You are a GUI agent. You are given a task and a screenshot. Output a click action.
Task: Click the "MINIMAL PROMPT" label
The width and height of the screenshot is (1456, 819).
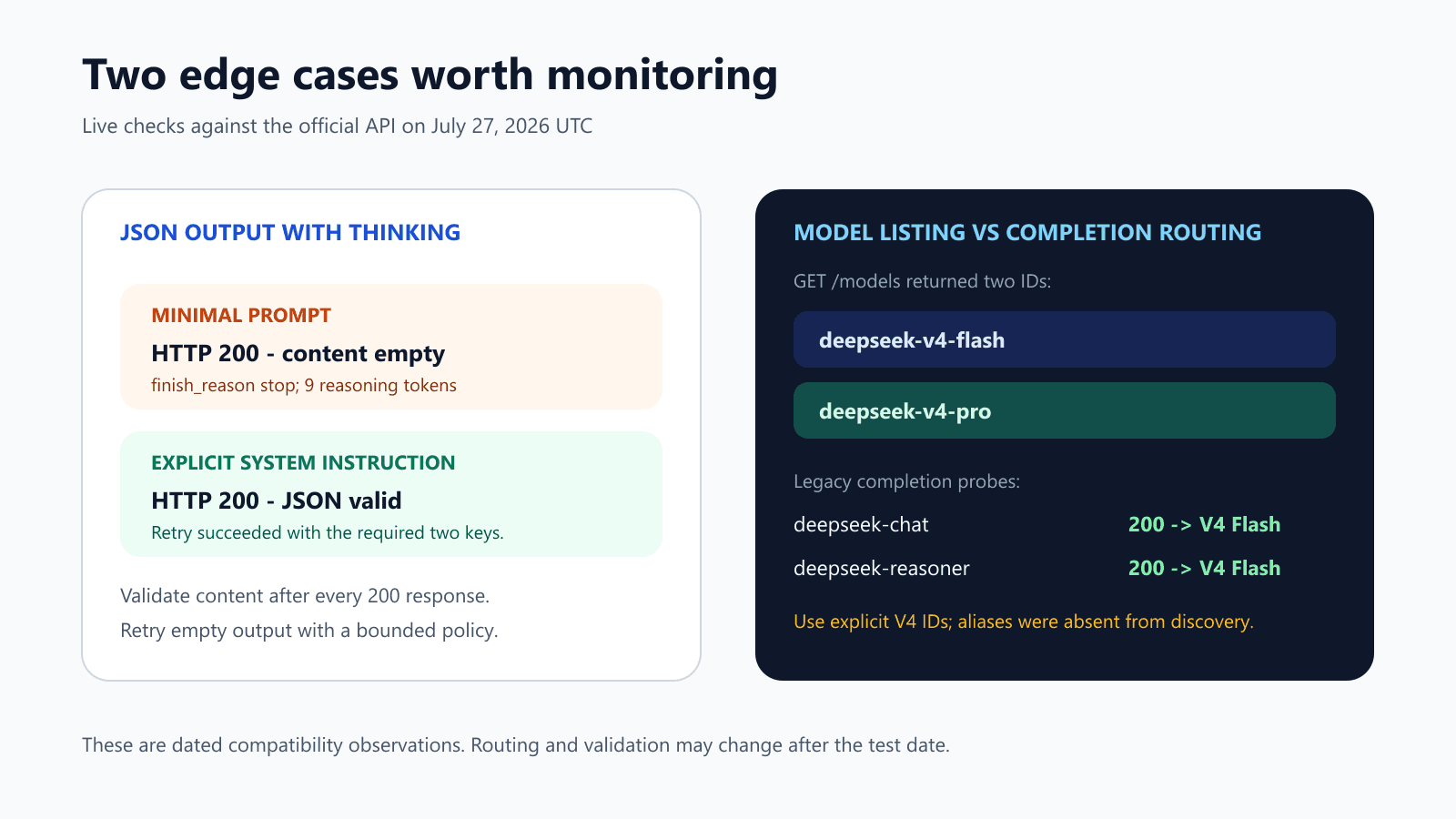pyautogui.click(x=241, y=316)
